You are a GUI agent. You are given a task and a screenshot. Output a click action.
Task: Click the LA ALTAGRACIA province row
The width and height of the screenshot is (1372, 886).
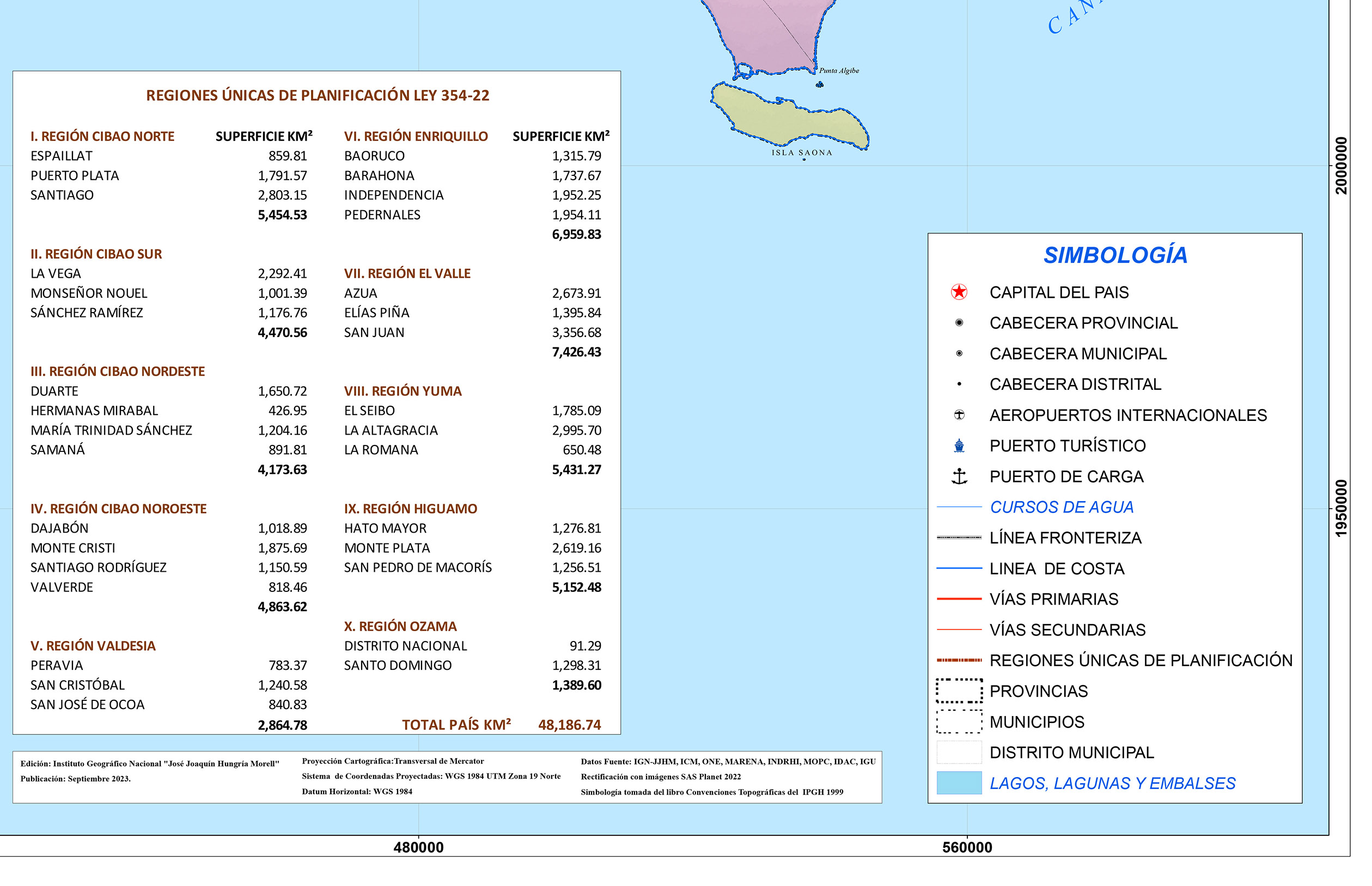(472, 430)
